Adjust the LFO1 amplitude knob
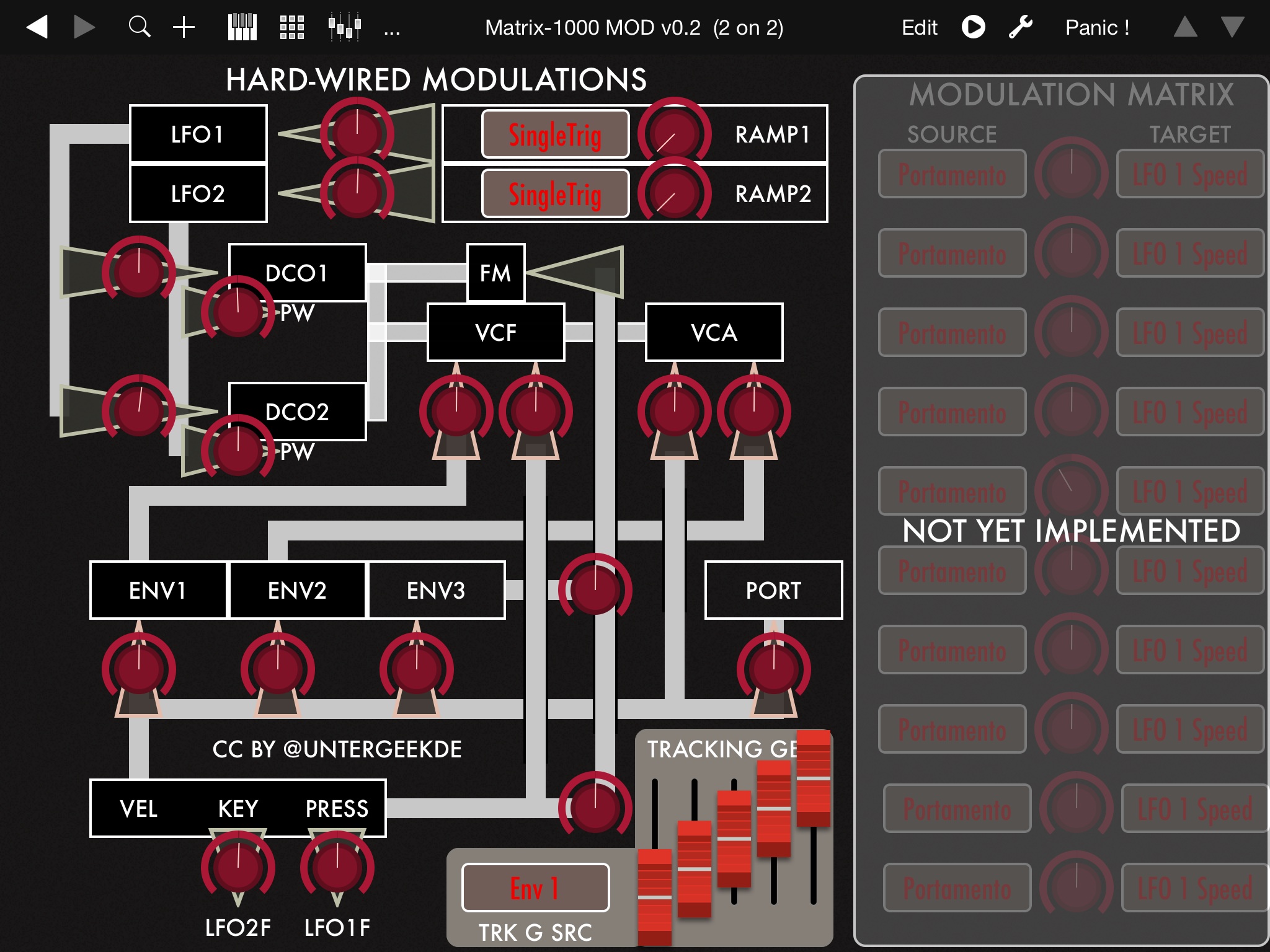1270x952 pixels. click(x=357, y=133)
